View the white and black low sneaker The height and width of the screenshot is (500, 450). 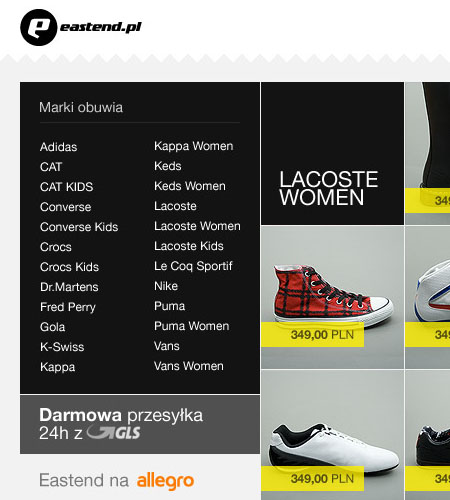point(334,444)
